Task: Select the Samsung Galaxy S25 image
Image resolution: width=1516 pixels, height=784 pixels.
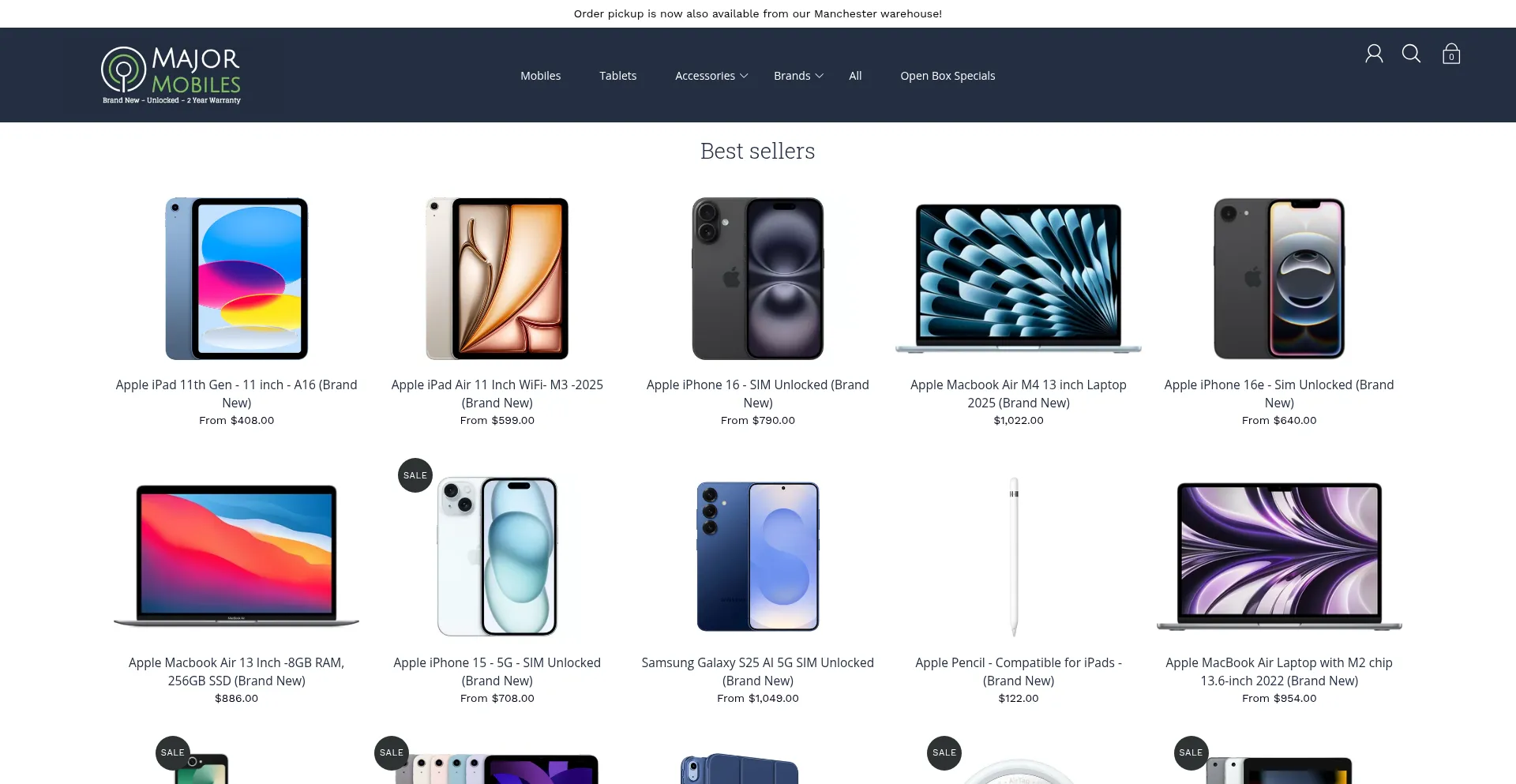Action: [x=758, y=557]
